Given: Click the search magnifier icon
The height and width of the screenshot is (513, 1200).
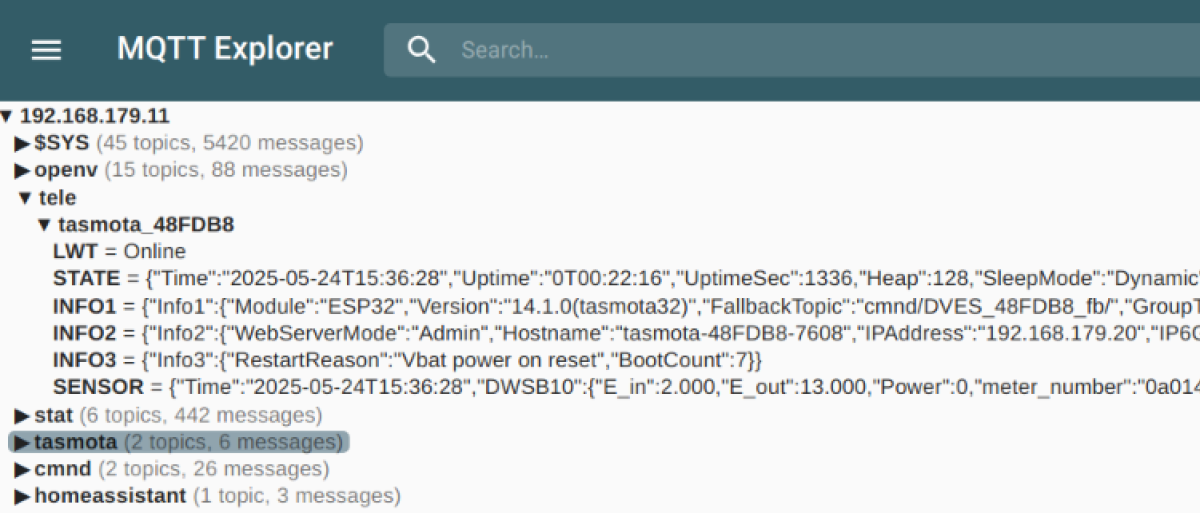Looking at the screenshot, I should (422, 50).
